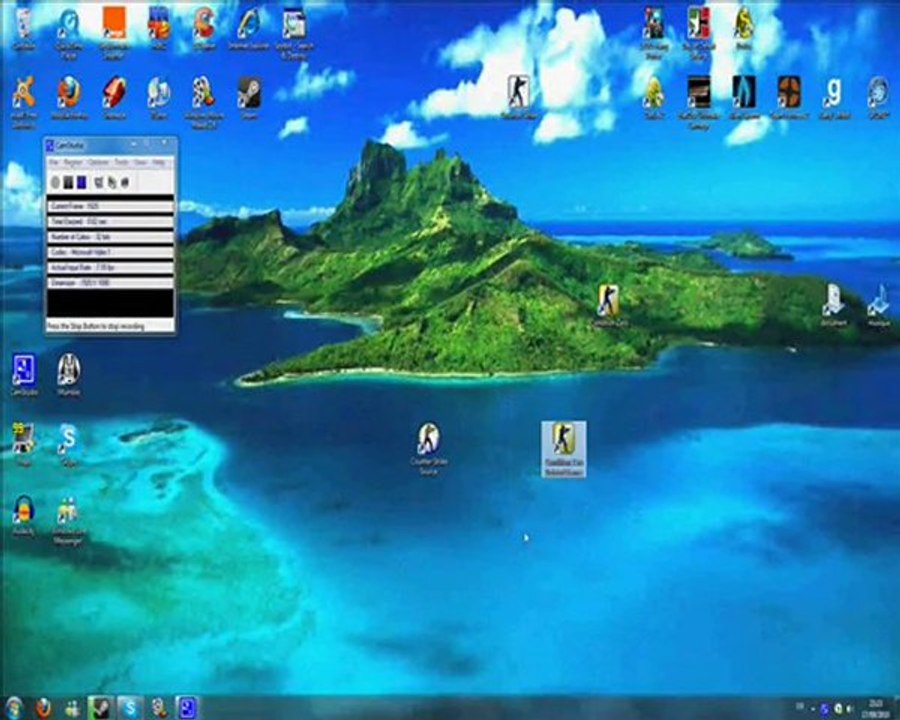Select the avast! antivirus desktop shortcut
The width and height of the screenshot is (900, 720).
[x=24, y=102]
